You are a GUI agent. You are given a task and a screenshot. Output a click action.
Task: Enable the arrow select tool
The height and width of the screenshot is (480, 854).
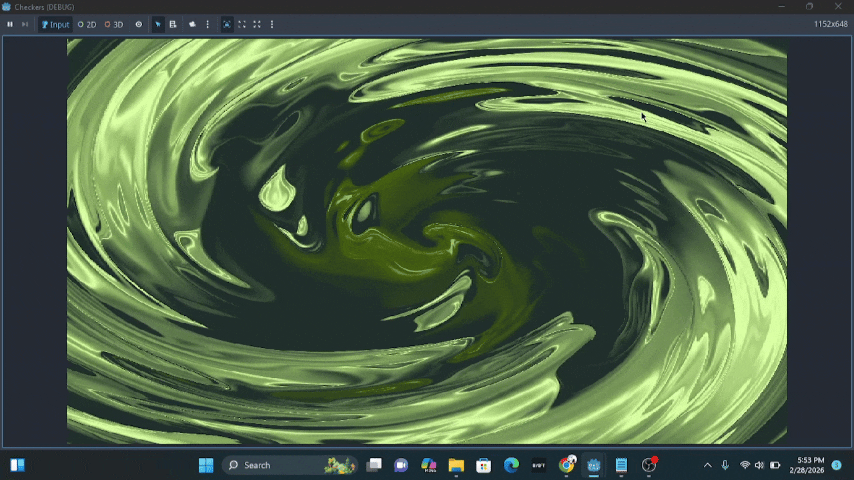point(158,25)
